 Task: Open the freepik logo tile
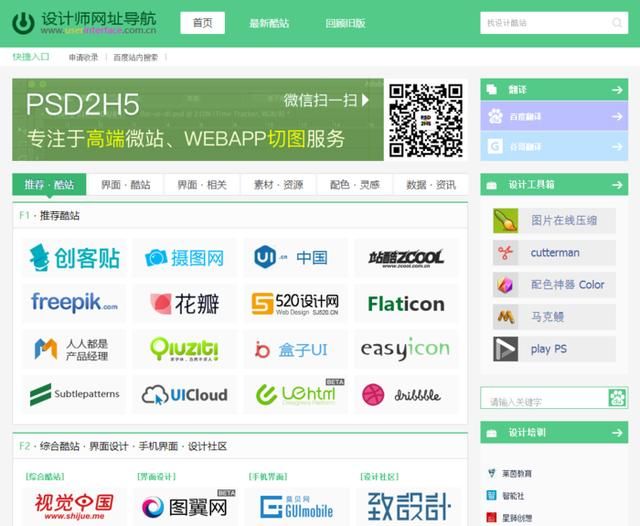[x=74, y=303]
